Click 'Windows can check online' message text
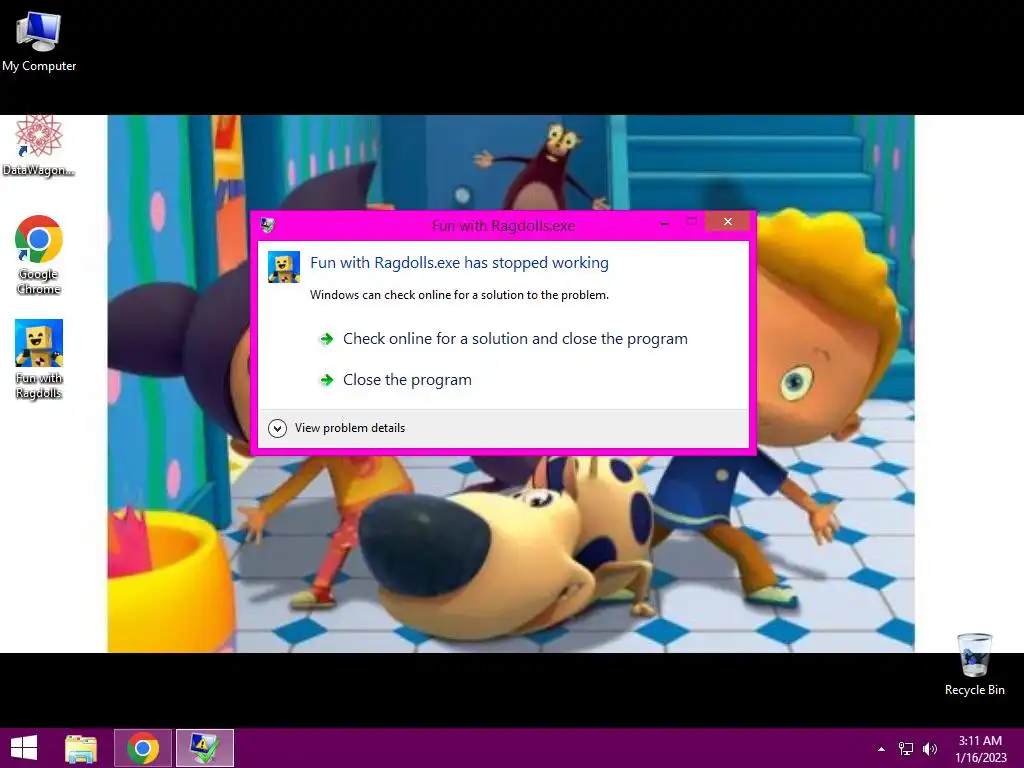This screenshot has width=1024, height=768. 459,295
